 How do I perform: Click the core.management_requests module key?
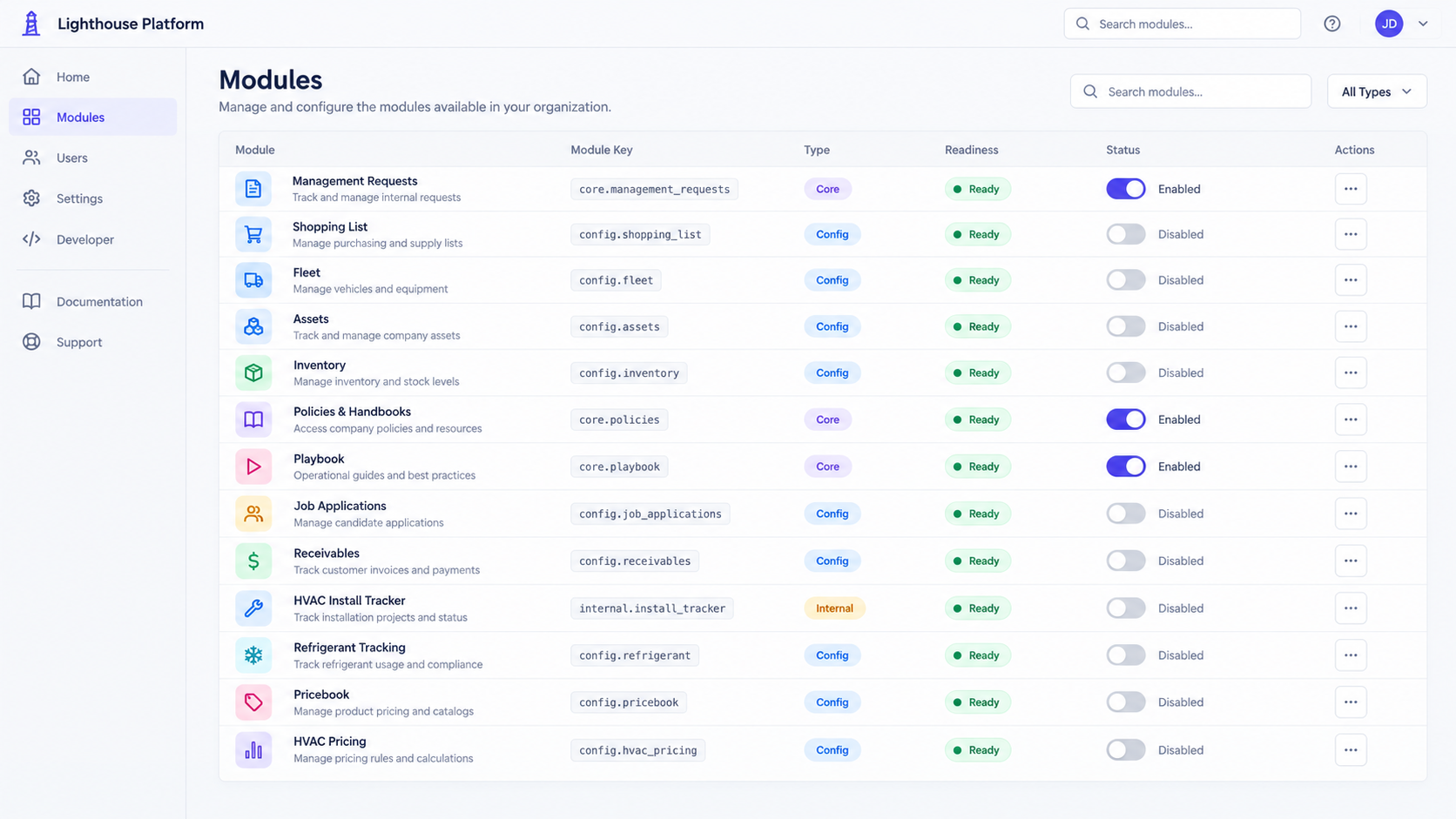(654, 189)
